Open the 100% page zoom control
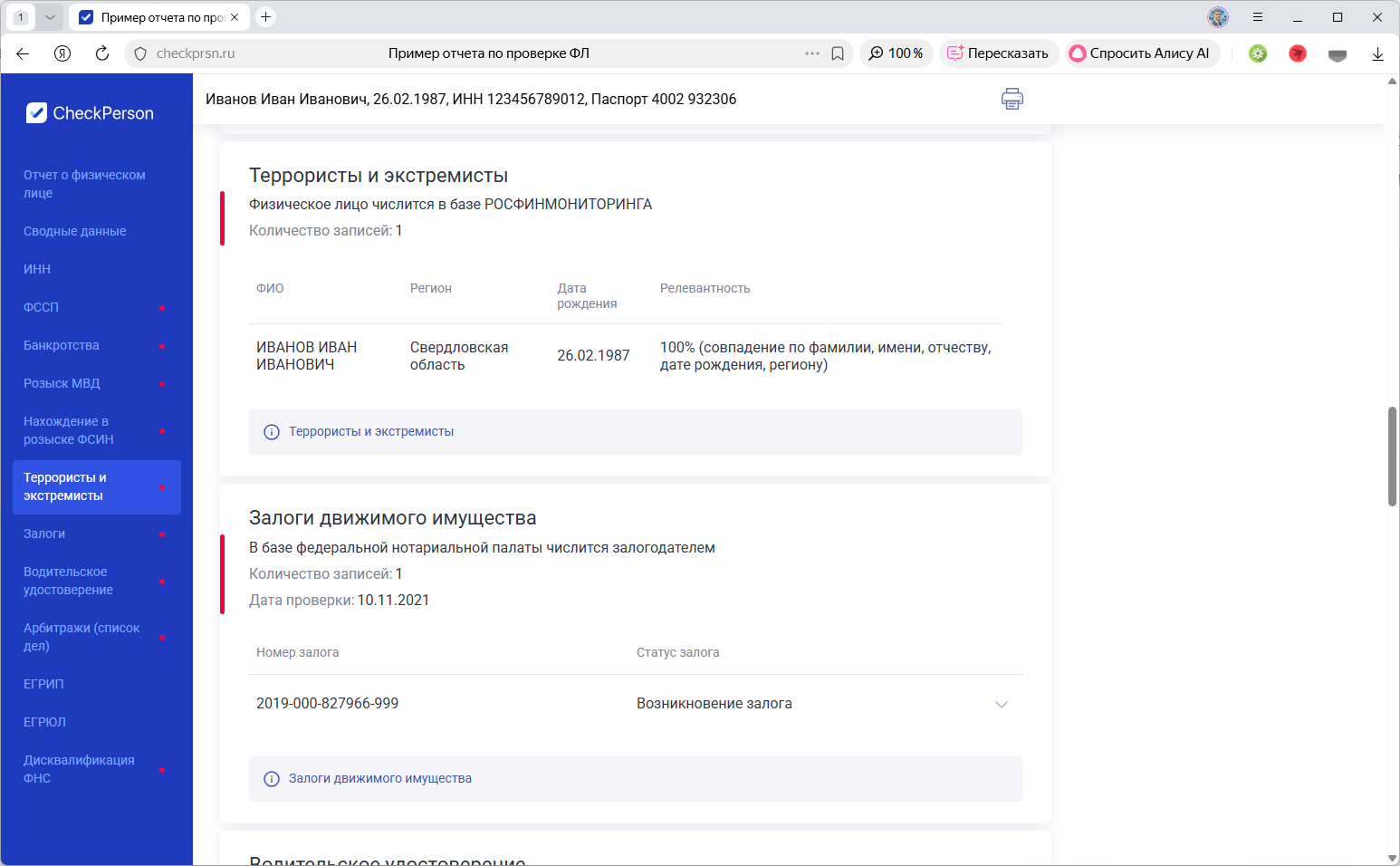Screen dimensions: 1400x866 tap(896, 53)
